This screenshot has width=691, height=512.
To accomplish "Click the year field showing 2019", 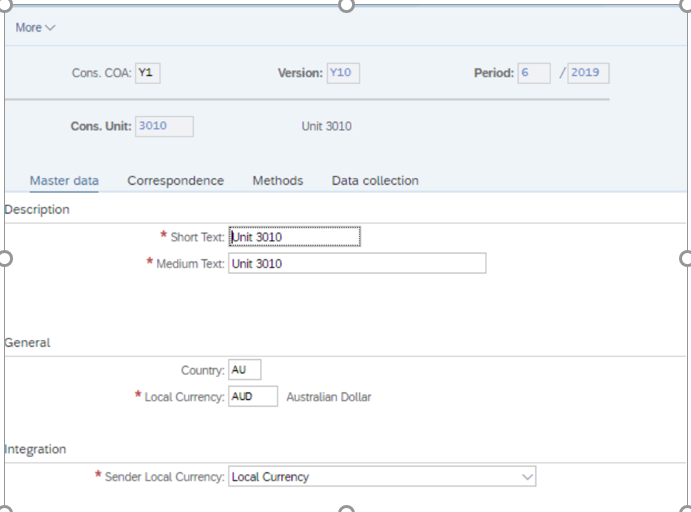I will [588, 73].
